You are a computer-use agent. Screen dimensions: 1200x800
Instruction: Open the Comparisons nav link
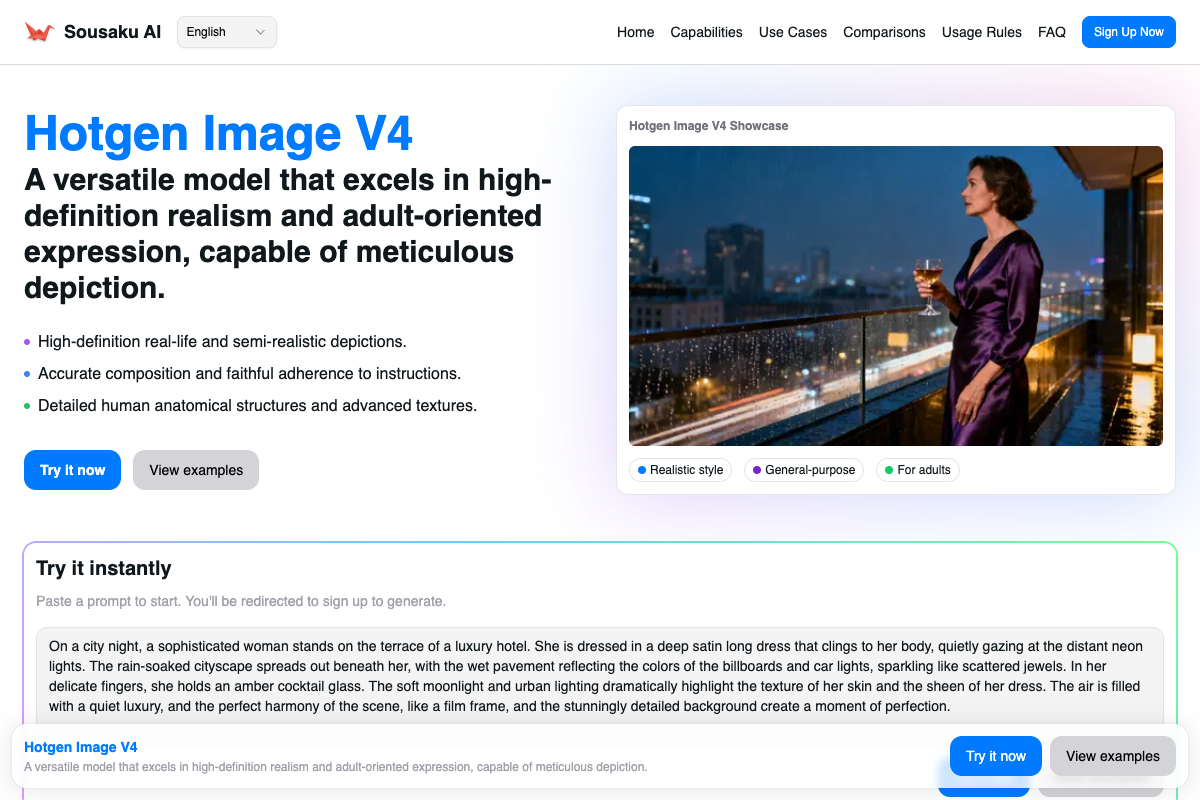point(884,32)
